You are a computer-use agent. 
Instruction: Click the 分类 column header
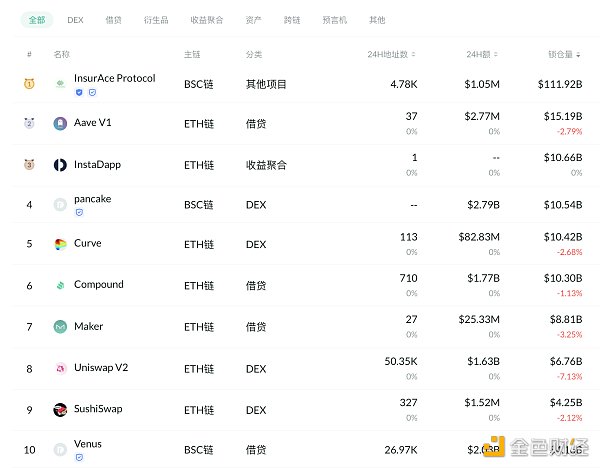tap(254, 54)
